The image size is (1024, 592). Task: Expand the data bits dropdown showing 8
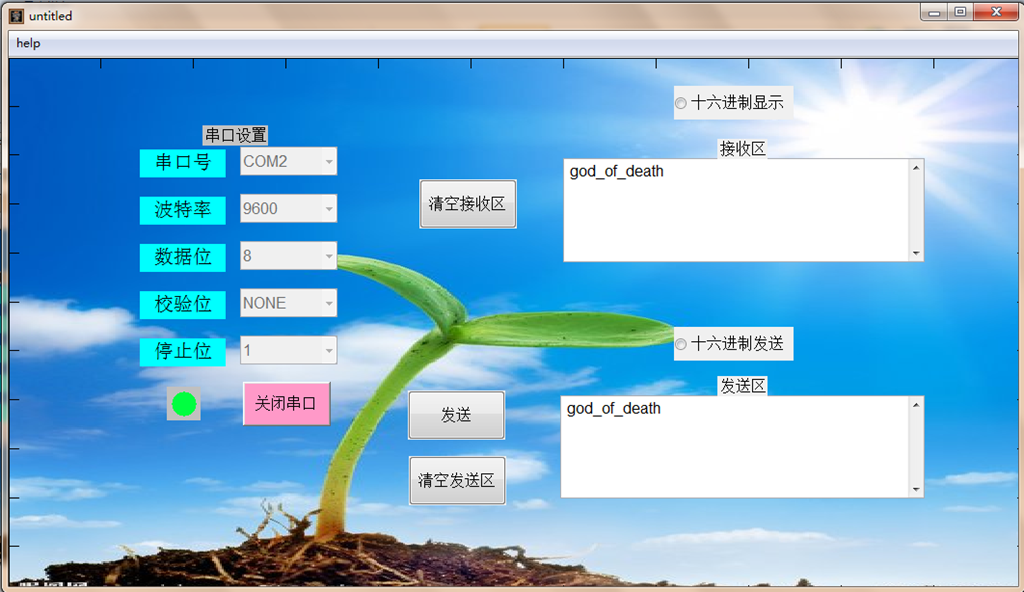[288, 256]
